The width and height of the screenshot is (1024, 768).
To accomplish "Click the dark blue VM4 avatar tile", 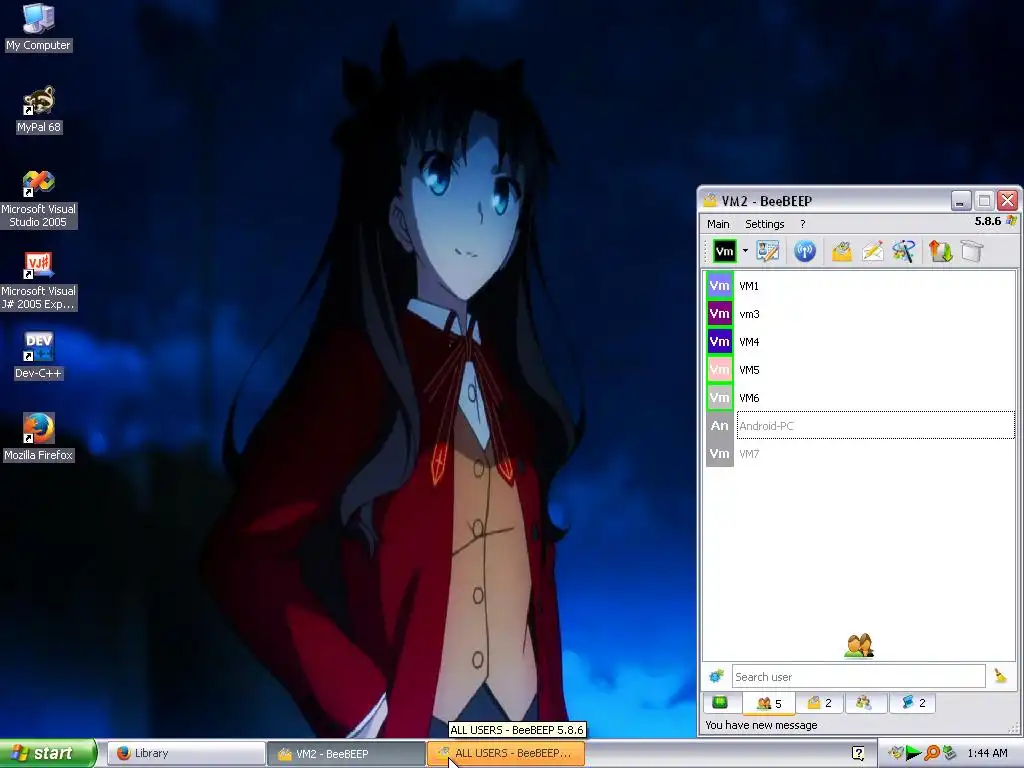I will [x=720, y=342].
